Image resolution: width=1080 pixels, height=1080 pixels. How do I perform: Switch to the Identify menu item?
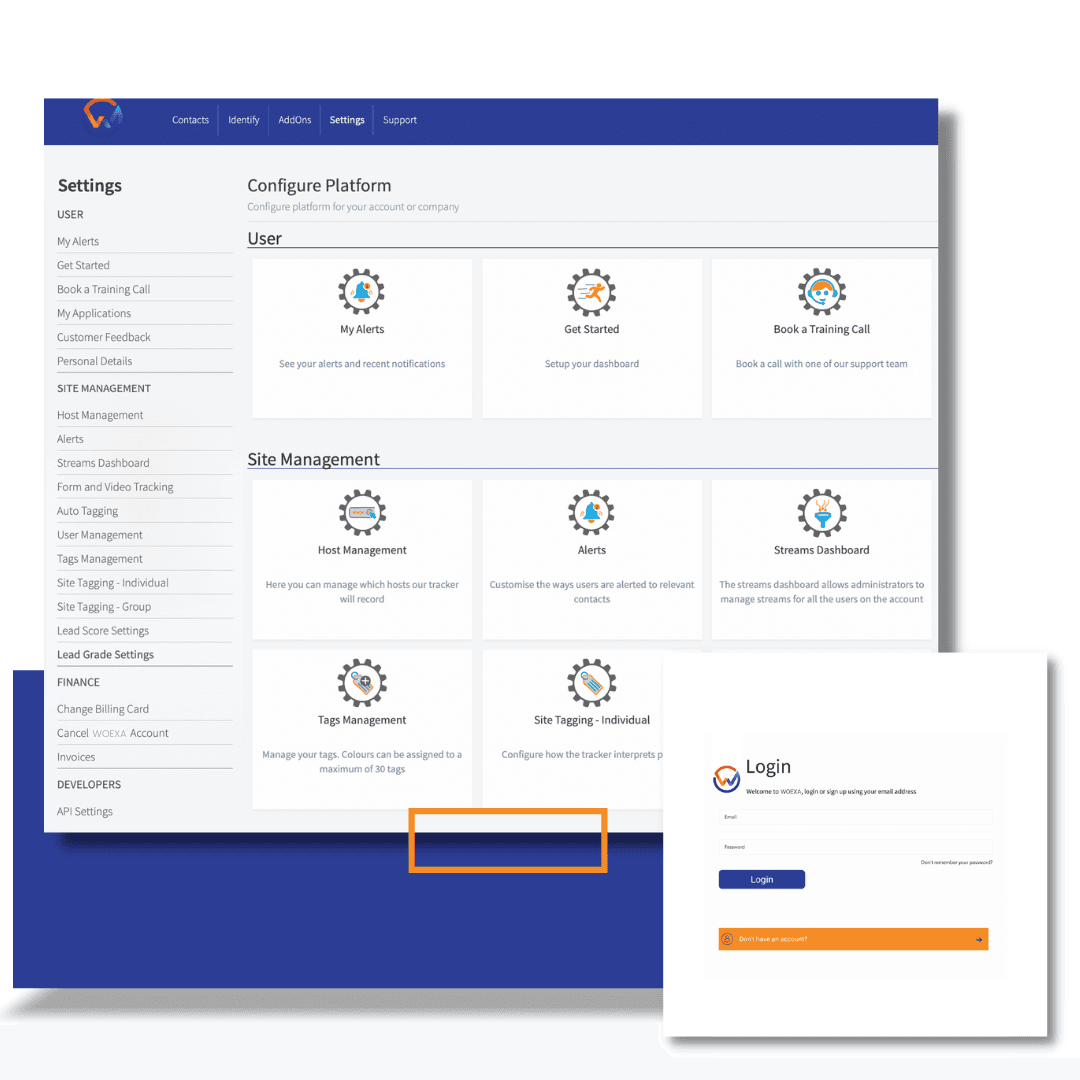[x=244, y=120]
